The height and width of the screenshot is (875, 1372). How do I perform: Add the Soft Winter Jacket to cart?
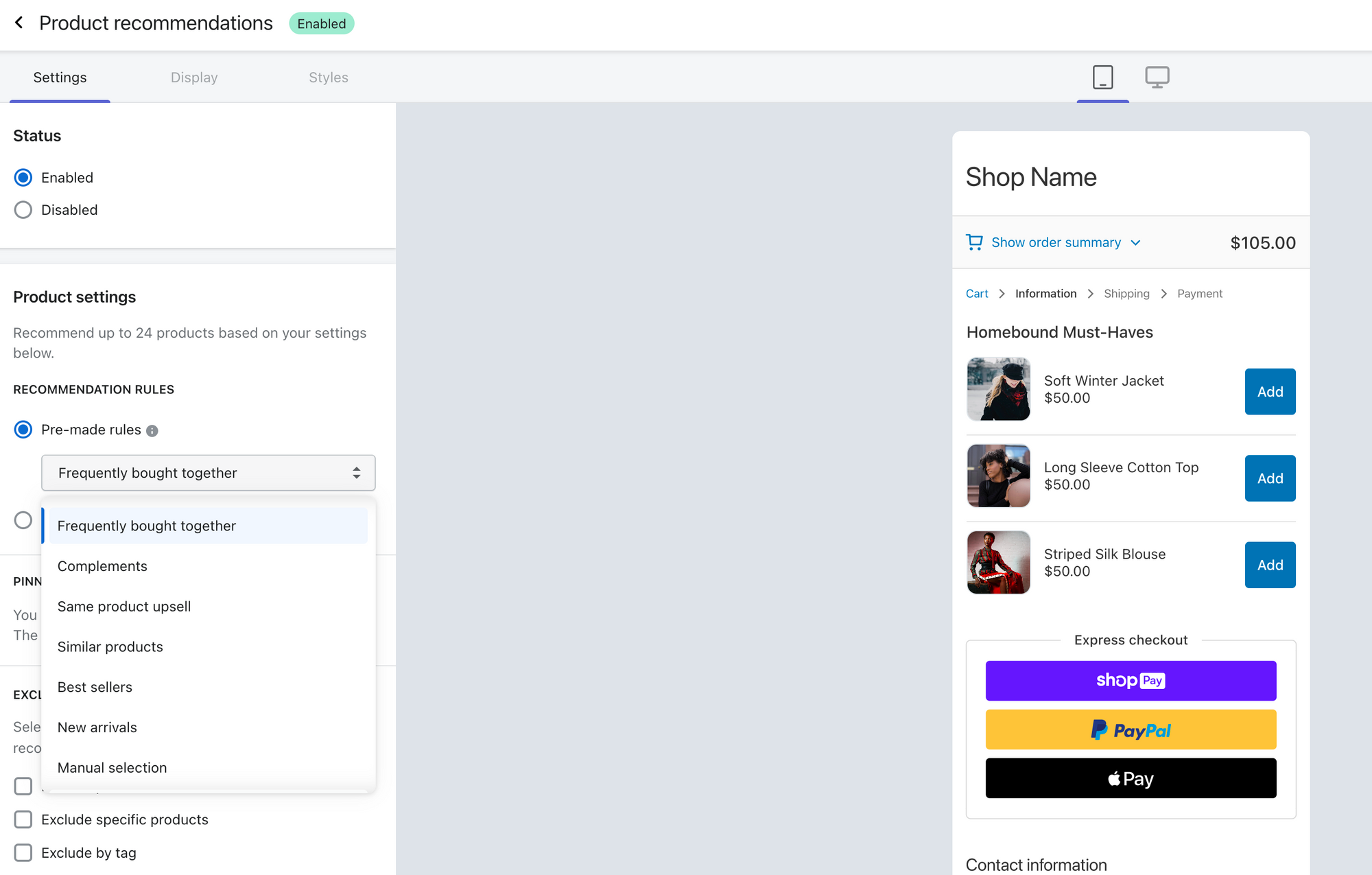pos(1270,391)
